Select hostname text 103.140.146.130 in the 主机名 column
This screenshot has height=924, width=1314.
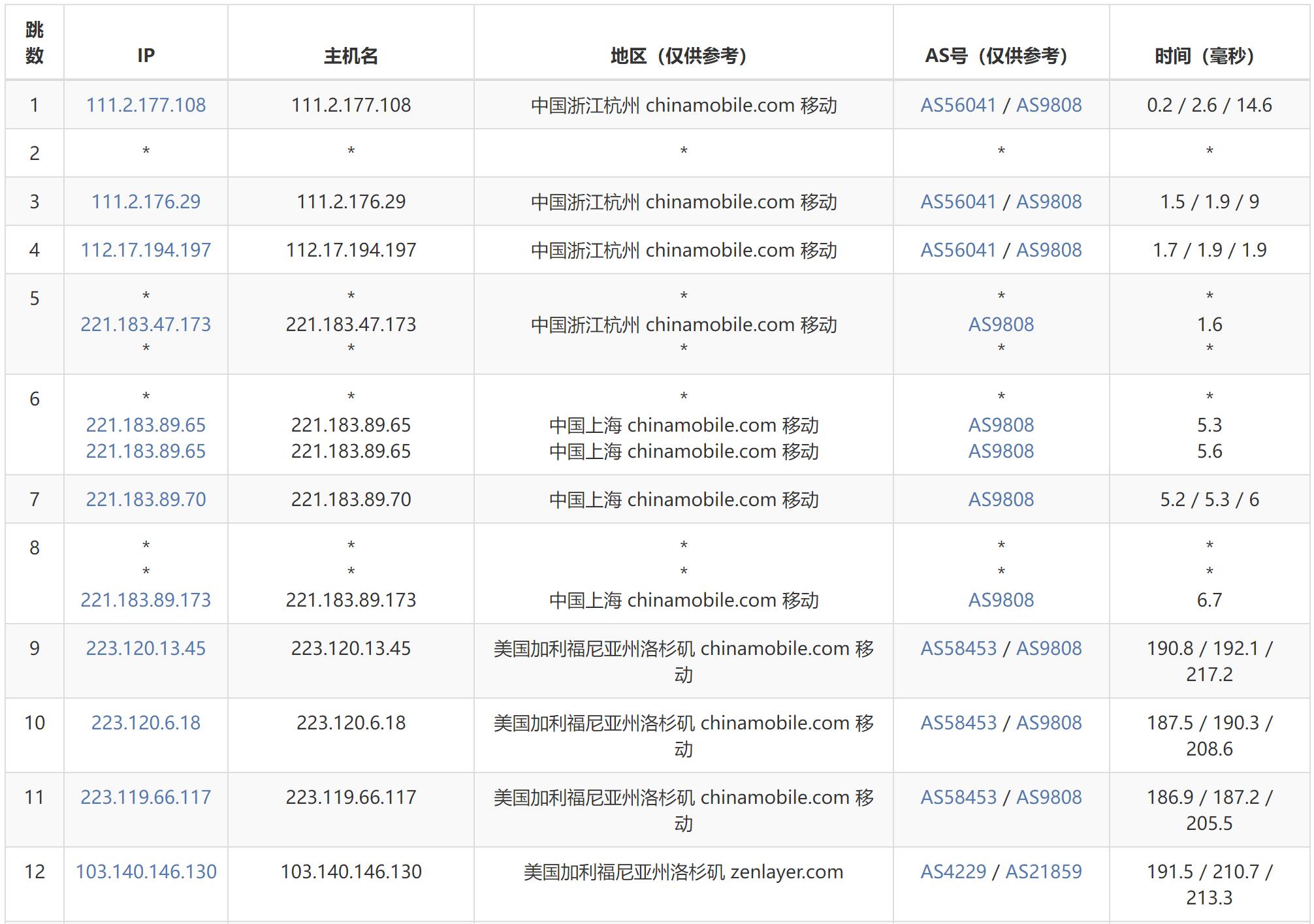click(351, 872)
